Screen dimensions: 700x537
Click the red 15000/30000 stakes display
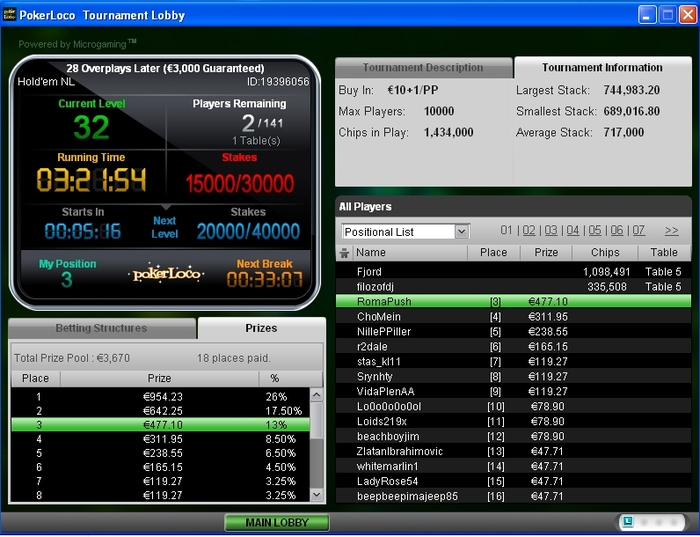click(x=240, y=183)
